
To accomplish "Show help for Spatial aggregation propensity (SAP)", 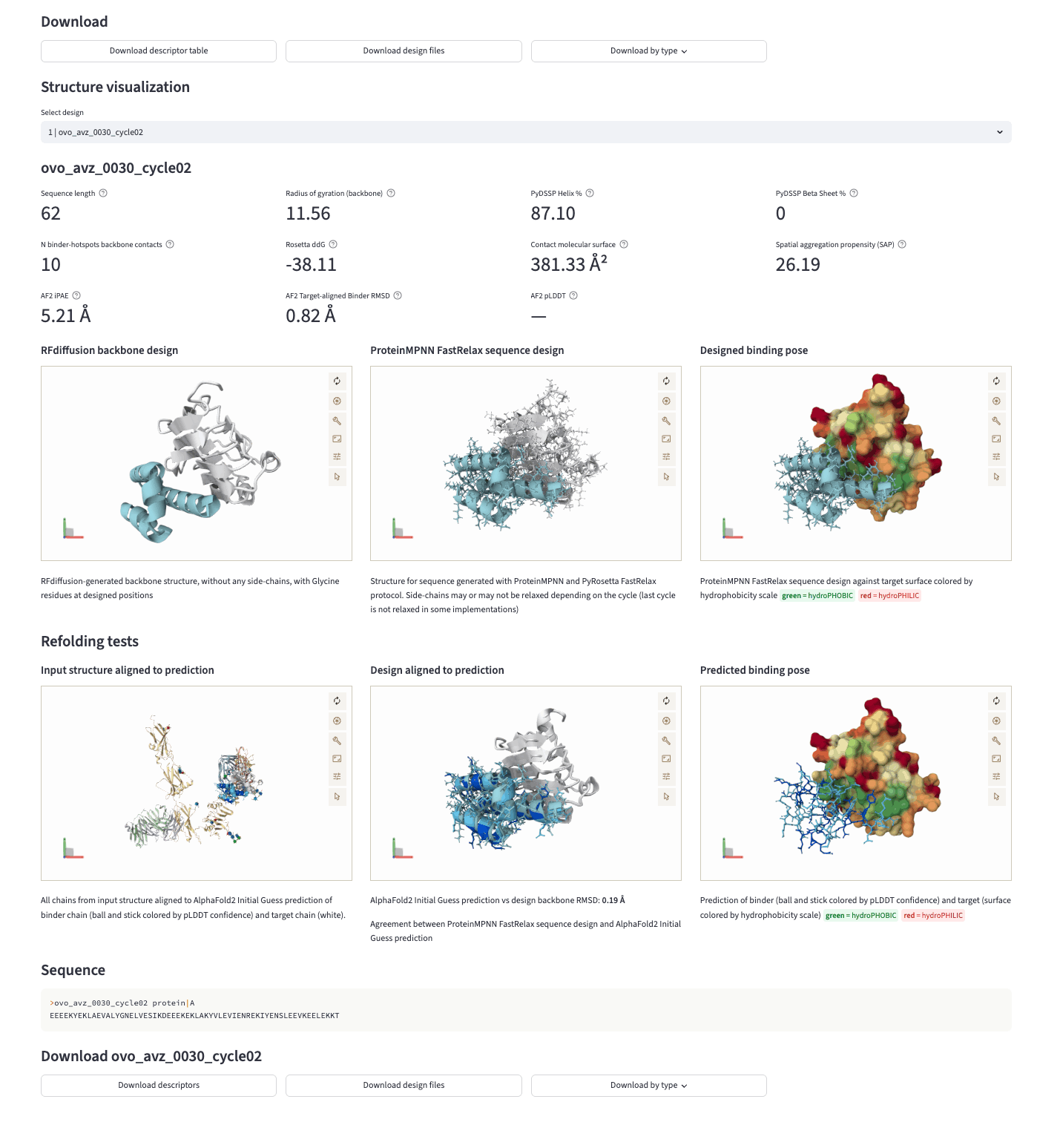I will (902, 244).
